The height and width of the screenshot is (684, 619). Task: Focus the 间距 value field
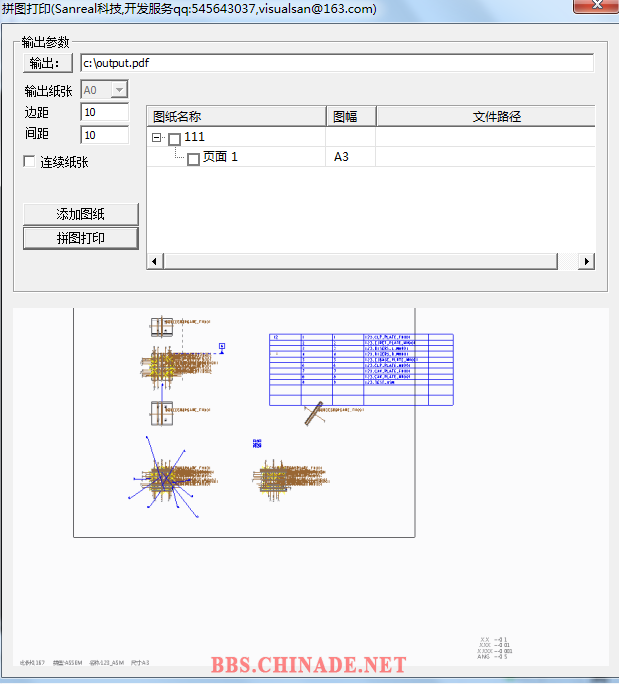click(105, 135)
